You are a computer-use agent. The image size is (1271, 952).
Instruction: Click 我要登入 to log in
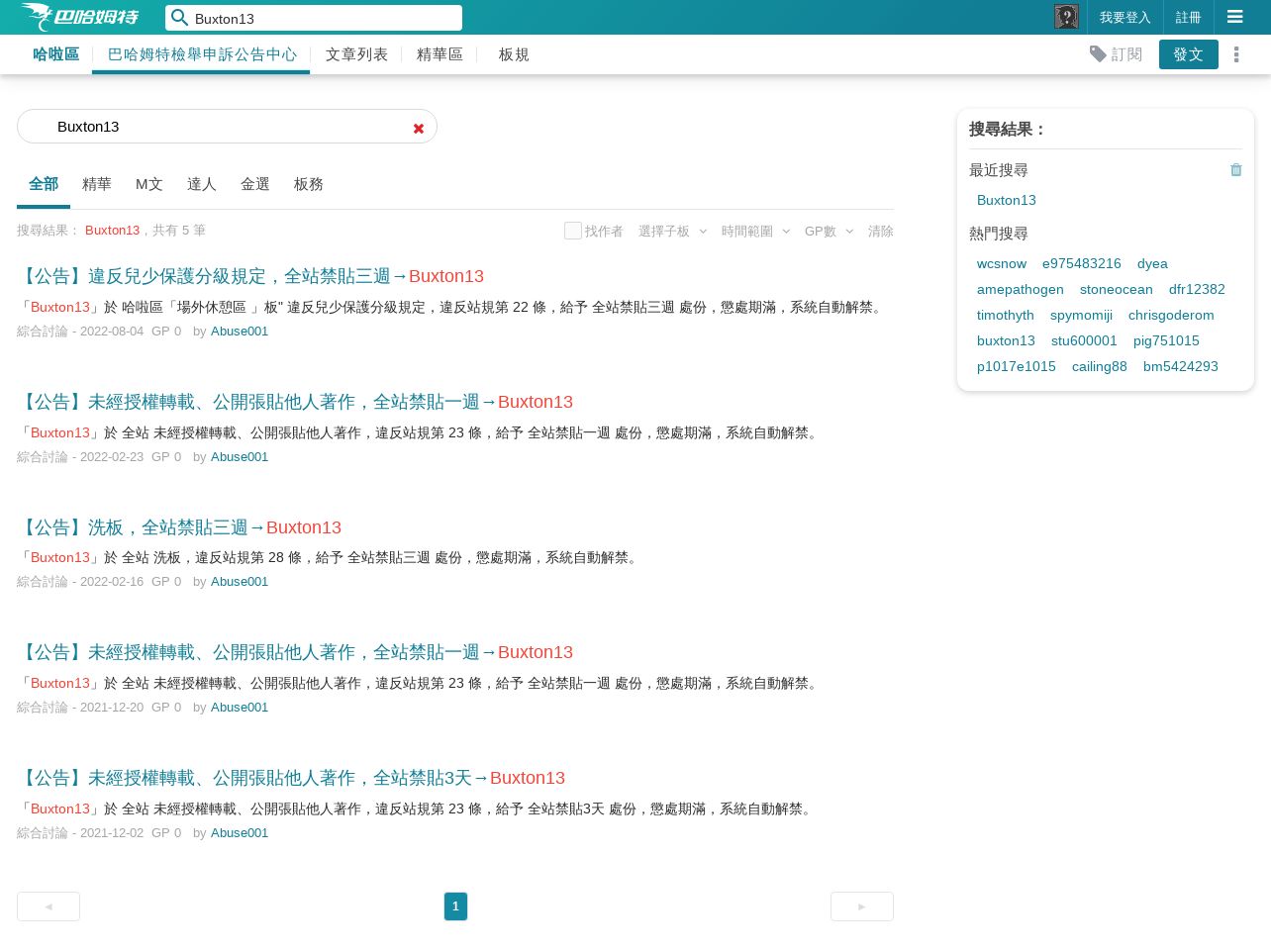click(1125, 18)
